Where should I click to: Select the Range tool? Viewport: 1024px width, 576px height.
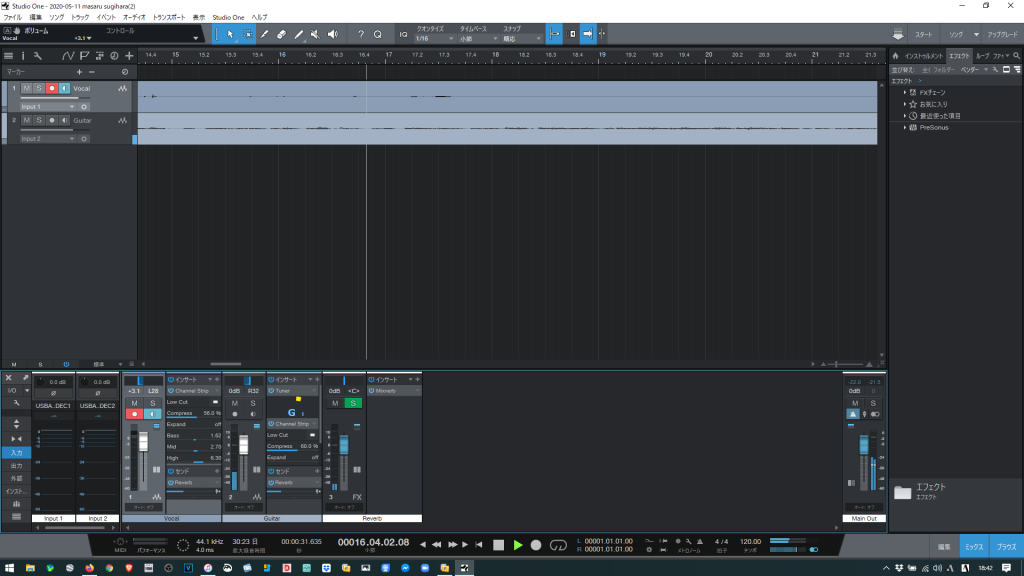pos(248,34)
